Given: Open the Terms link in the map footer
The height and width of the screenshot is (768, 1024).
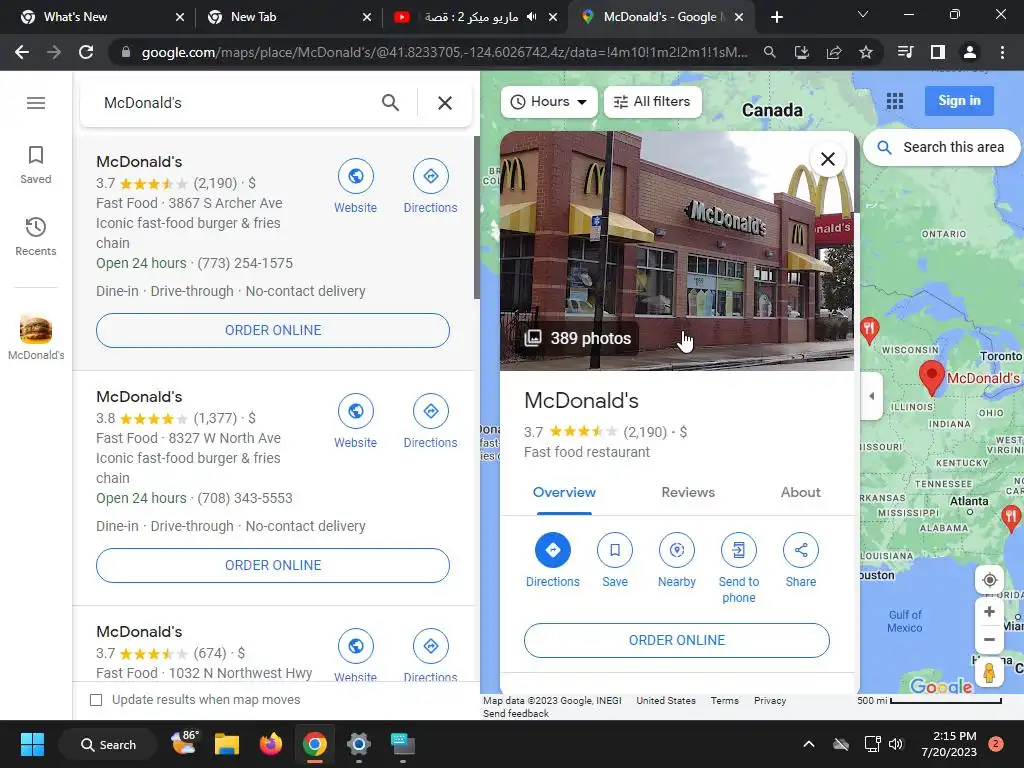Looking at the screenshot, I should [724, 701].
